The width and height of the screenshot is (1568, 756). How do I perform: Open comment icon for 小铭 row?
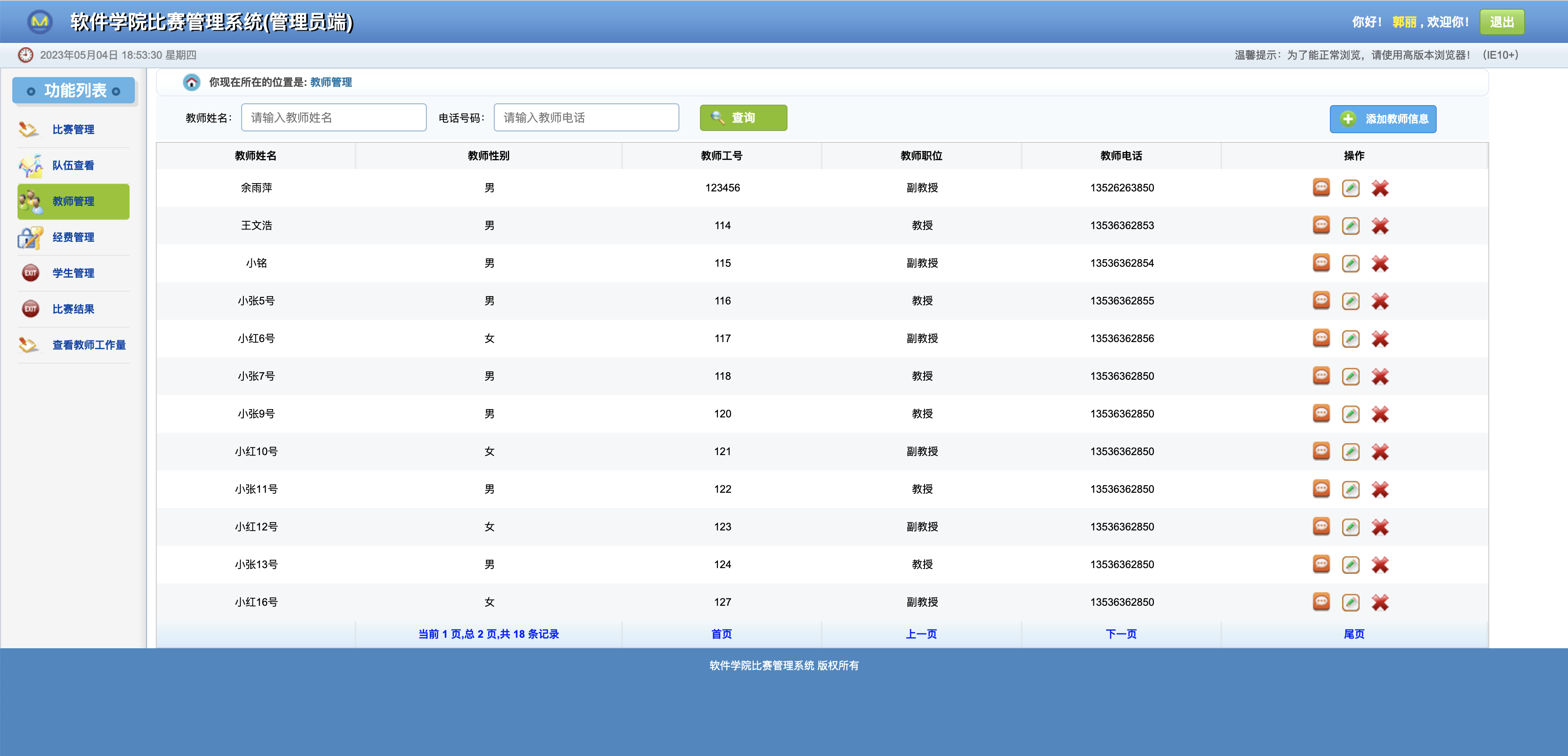point(1321,263)
